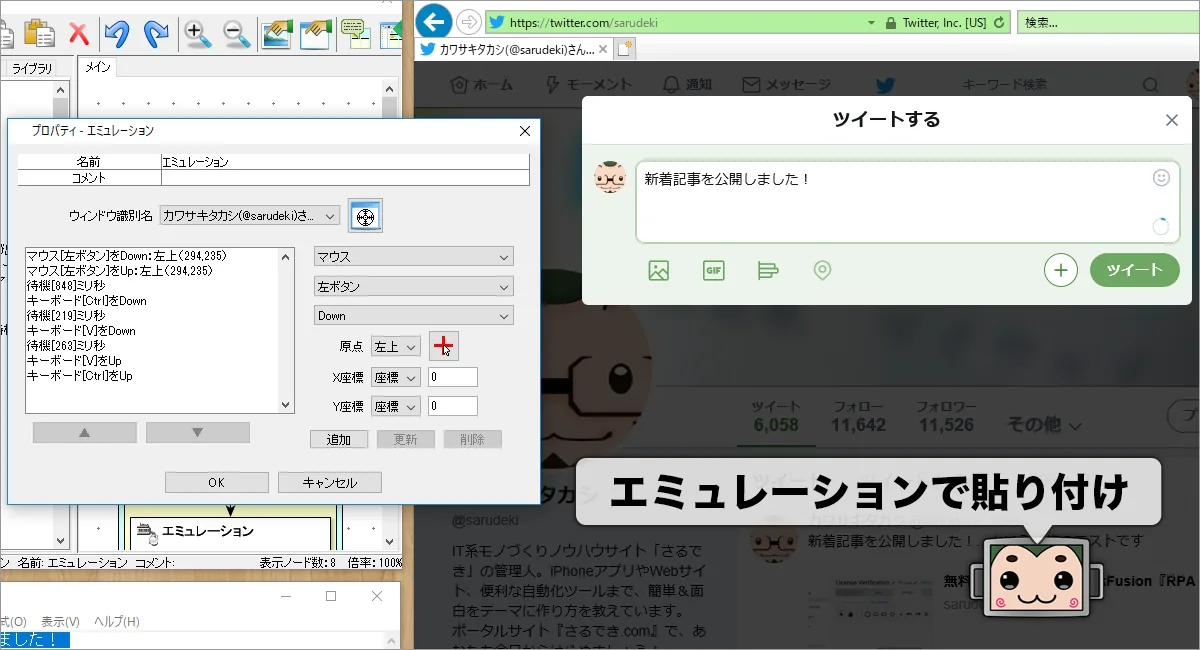The height and width of the screenshot is (650, 1200).
Task: Click the move-up triangle button below list
Action: 85,432
